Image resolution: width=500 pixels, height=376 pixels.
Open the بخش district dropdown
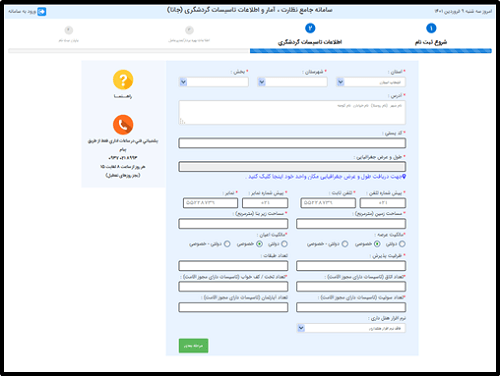(x=214, y=82)
